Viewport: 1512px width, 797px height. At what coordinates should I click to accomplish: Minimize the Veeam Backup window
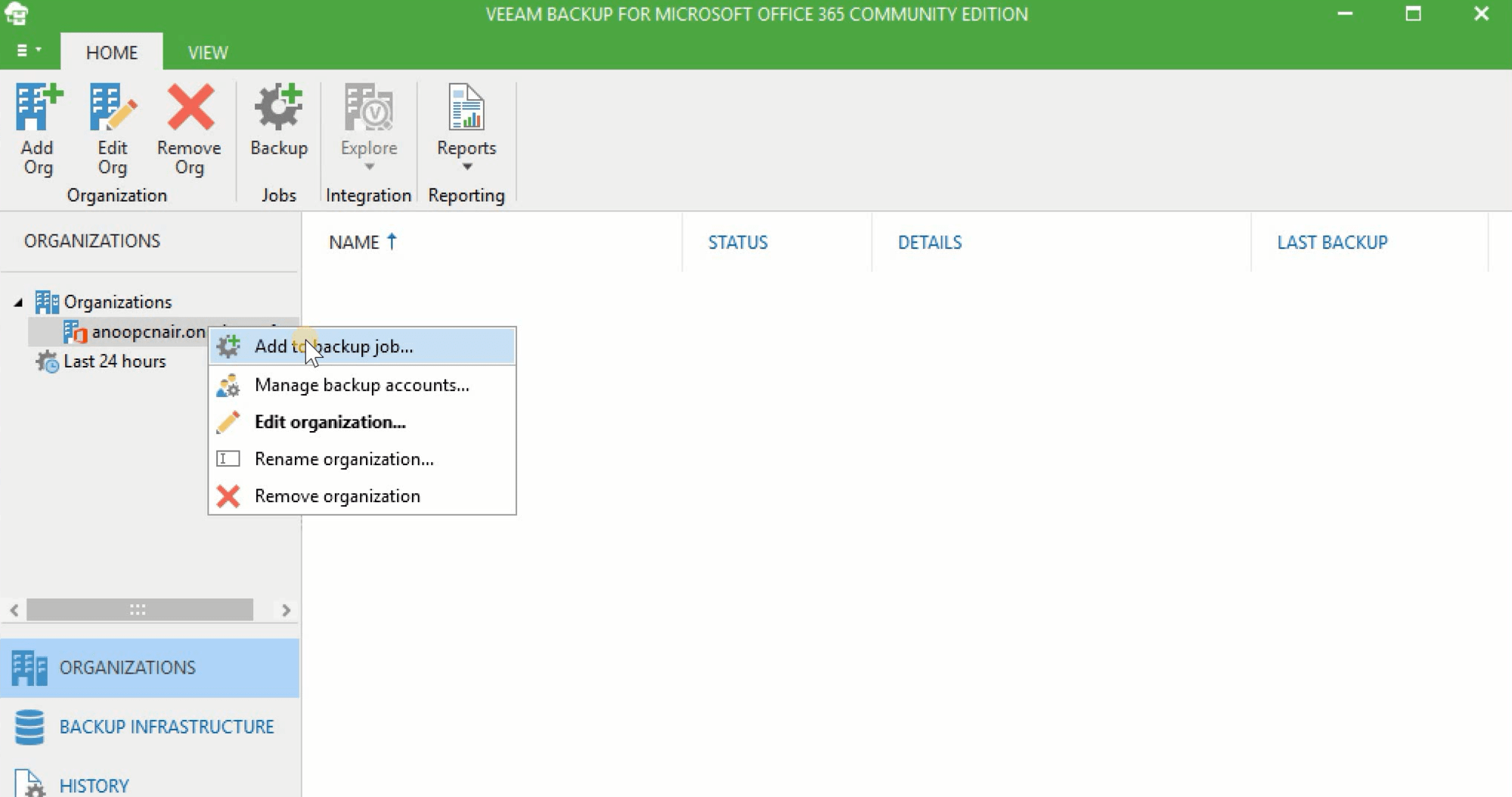(1345, 14)
